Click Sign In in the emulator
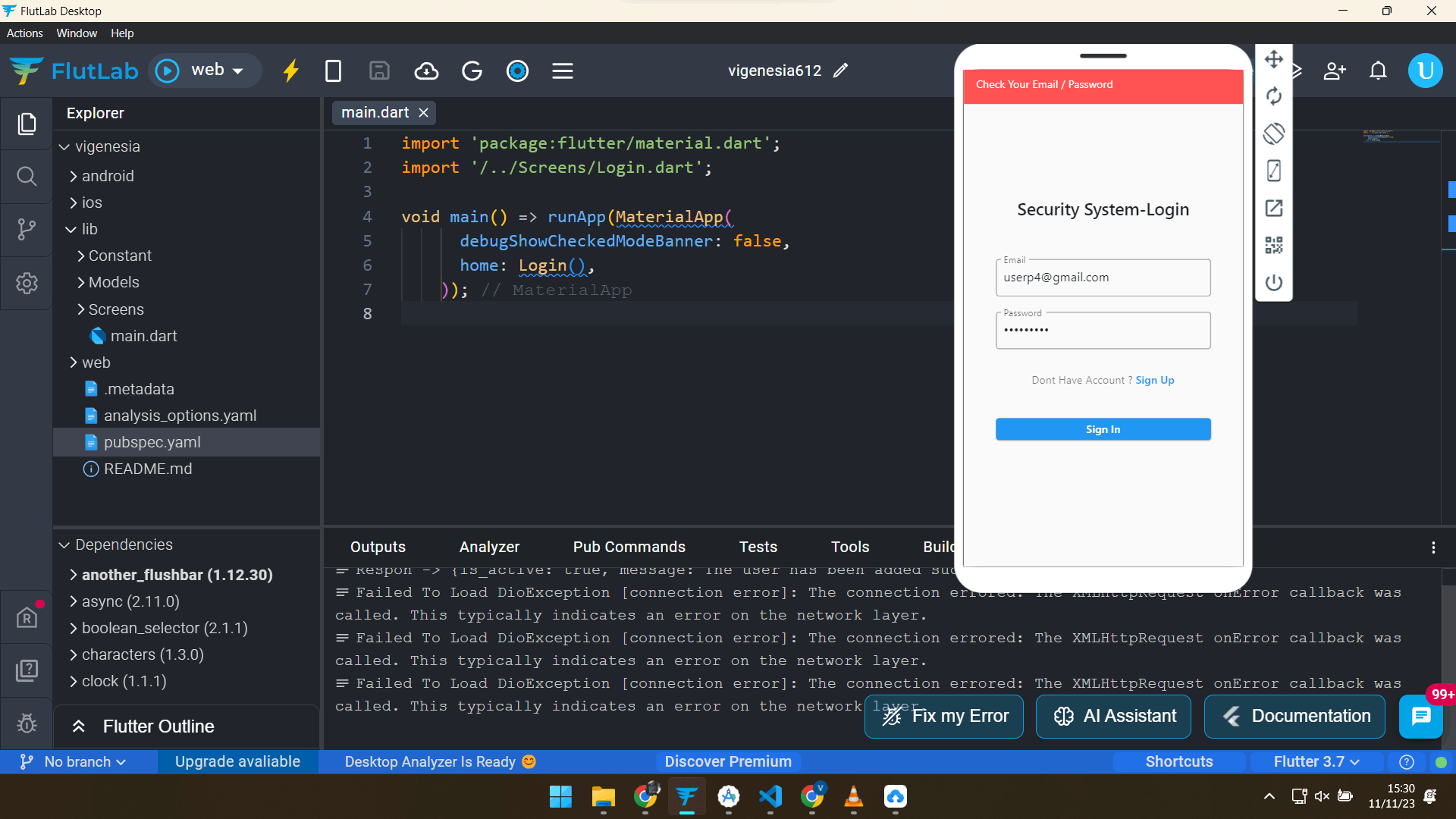Screen dimensions: 1456x819 (x=1103, y=429)
